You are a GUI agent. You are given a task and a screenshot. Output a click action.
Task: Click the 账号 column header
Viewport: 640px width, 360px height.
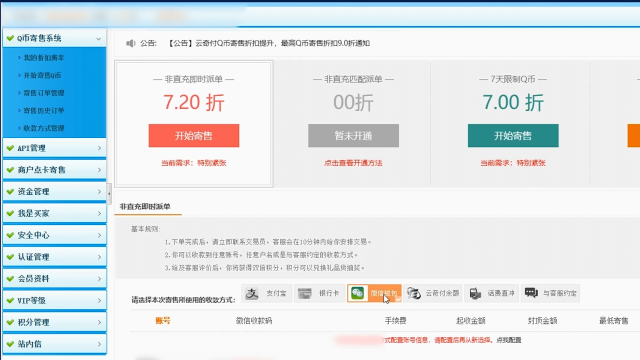click(163, 321)
